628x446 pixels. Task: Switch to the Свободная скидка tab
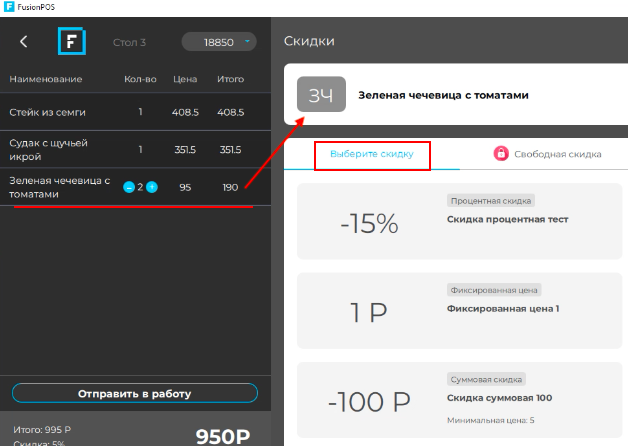tap(547, 154)
